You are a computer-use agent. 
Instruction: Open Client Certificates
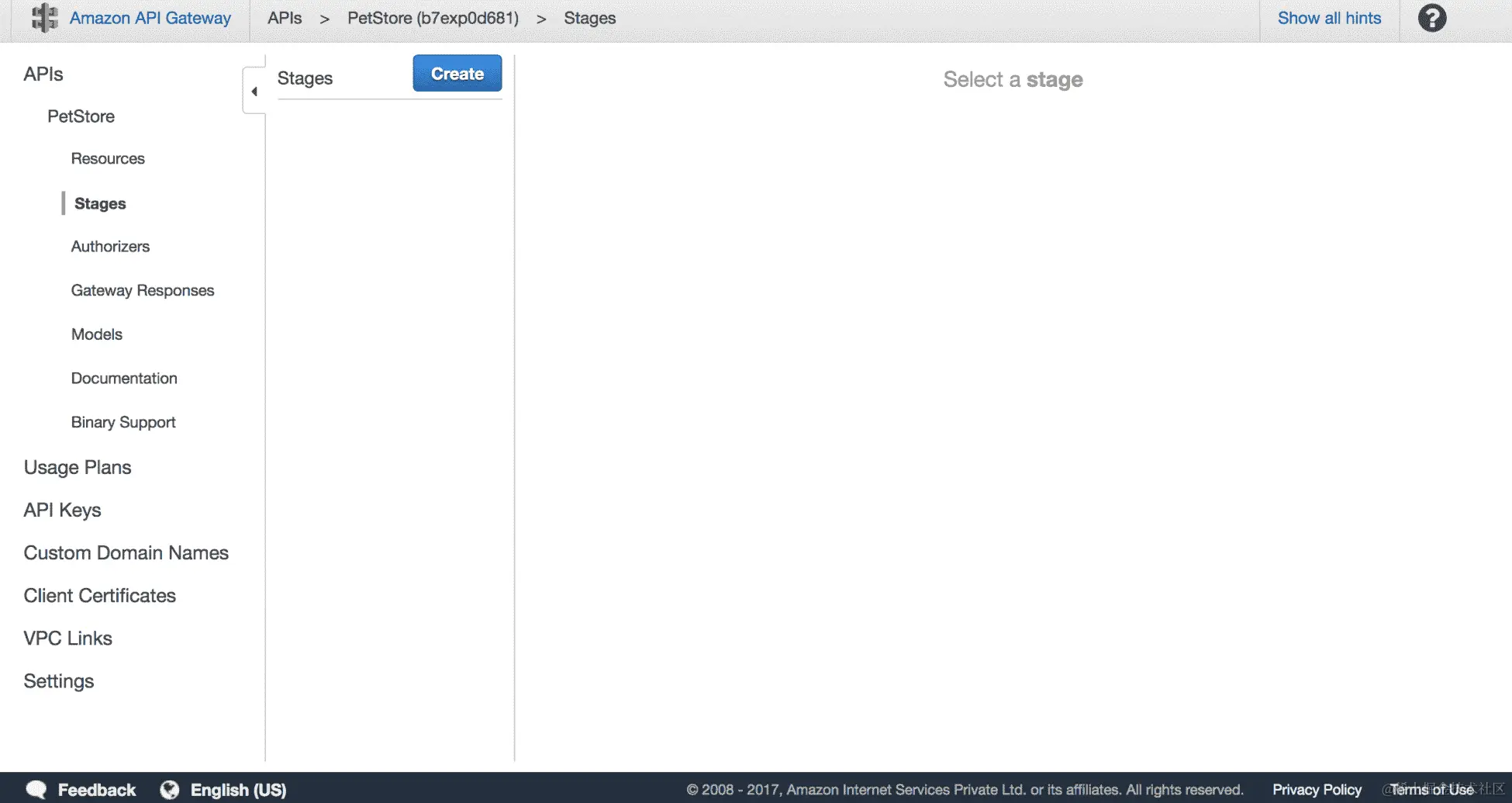pos(100,595)
